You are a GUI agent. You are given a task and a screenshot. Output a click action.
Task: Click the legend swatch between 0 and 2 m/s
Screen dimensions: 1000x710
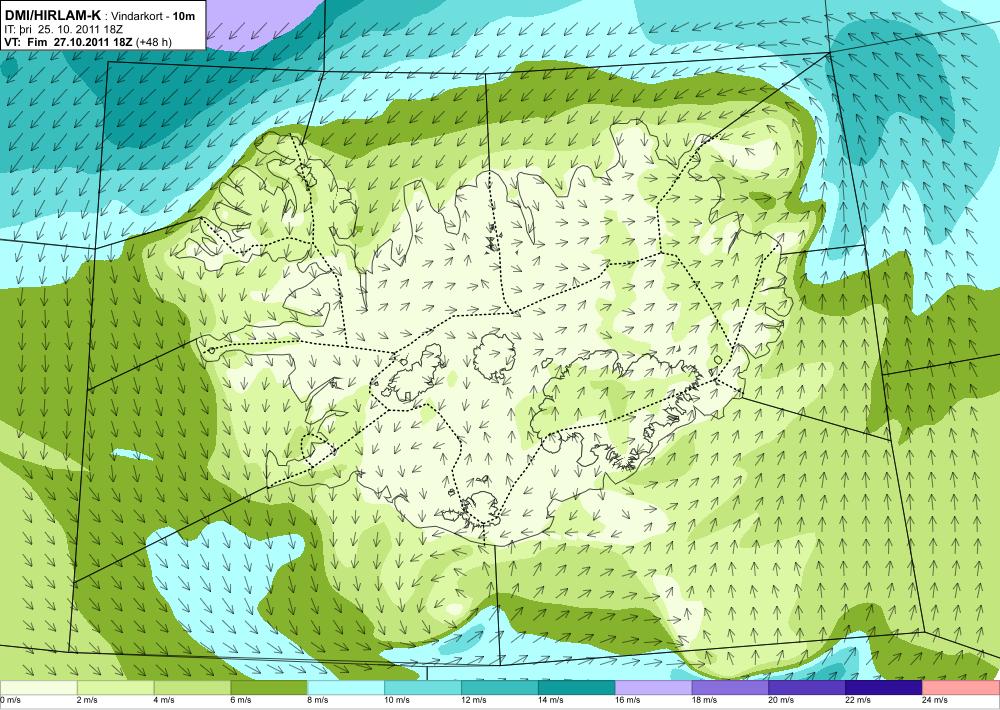coord(38,688)
